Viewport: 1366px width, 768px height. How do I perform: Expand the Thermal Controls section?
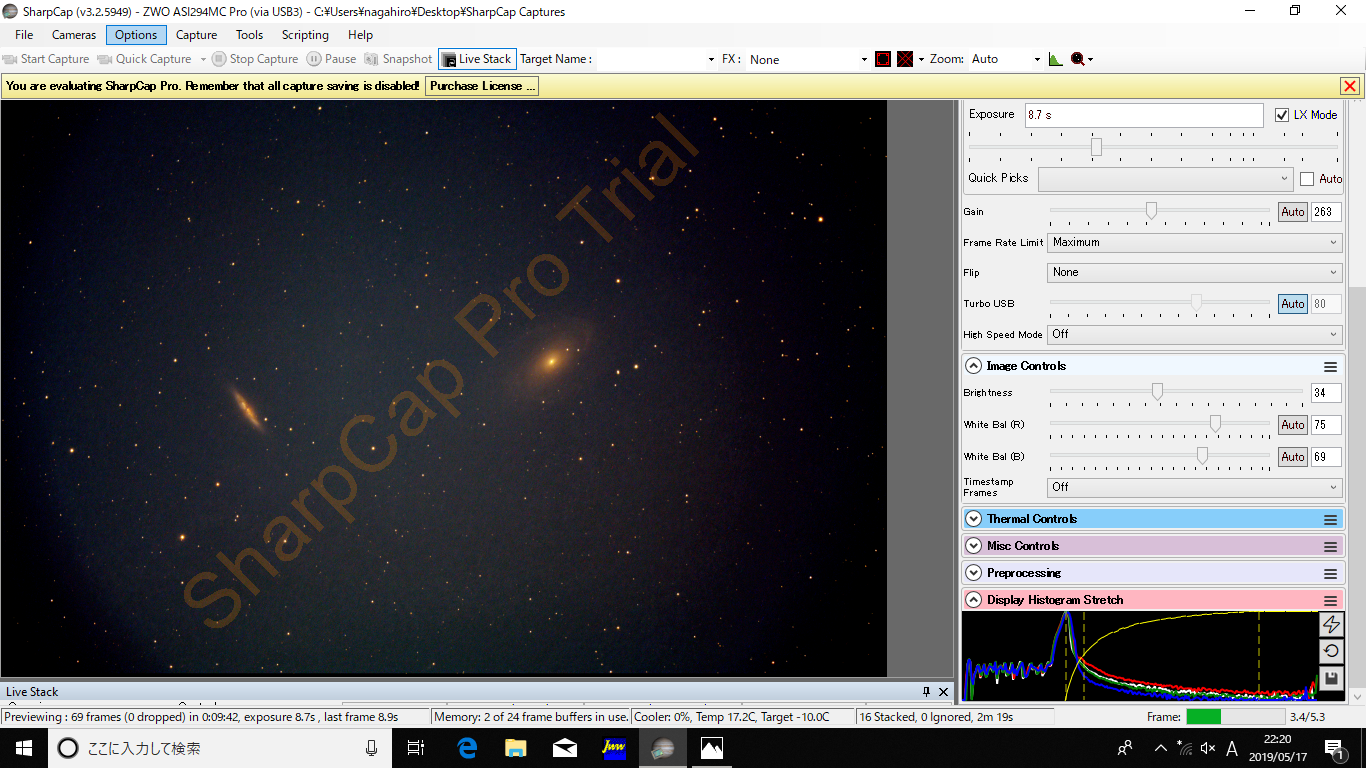click(x=973, y=519)
